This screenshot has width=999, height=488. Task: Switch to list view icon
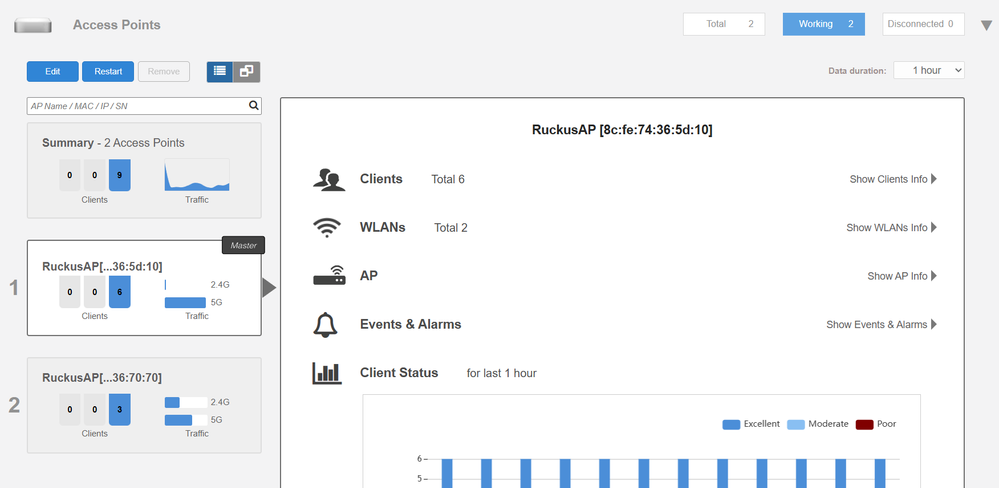[x=220, y=71]
